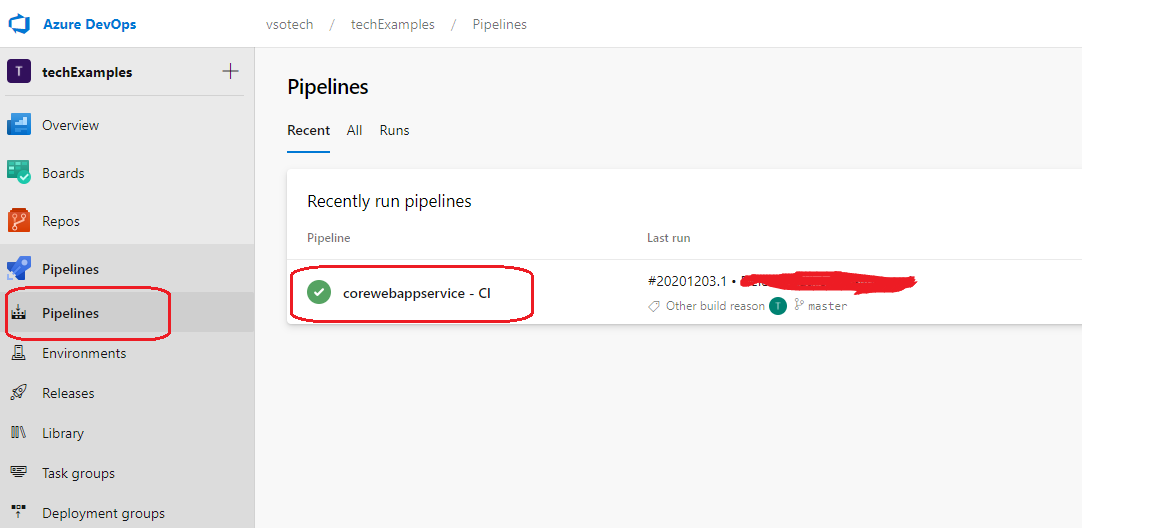Viewport: 1151px width, 528px height.
Task: Click the techExamples breadcrumb link
Action: (x=393, y=24)
